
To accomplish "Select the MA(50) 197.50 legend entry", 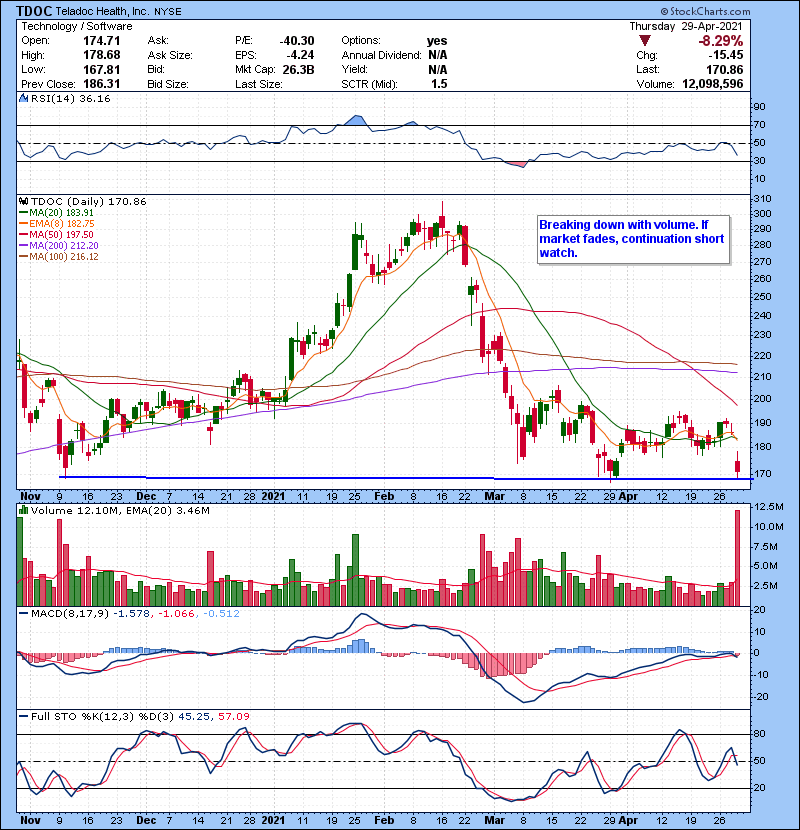I will pyautogui.click(x=56, y=234).
